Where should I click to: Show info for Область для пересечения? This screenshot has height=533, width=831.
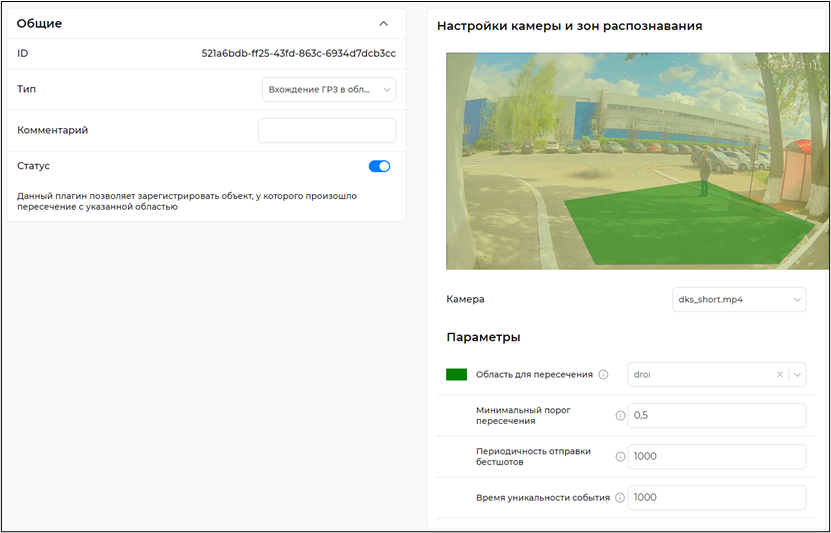[x=603, y=375]
